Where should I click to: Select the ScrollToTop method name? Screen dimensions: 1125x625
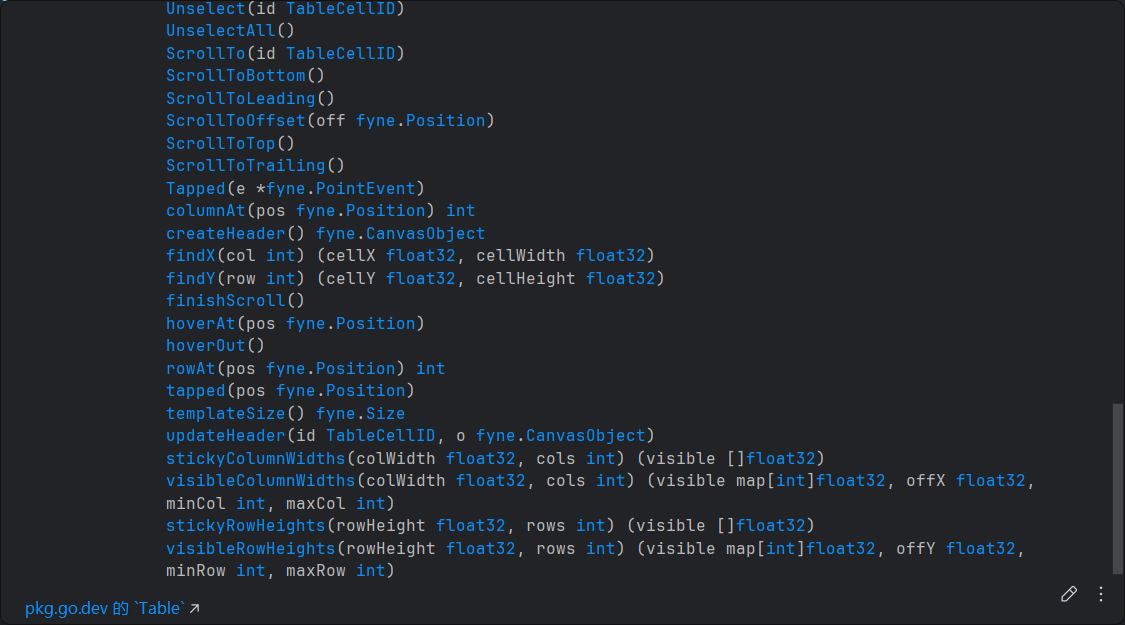[221, 143]
